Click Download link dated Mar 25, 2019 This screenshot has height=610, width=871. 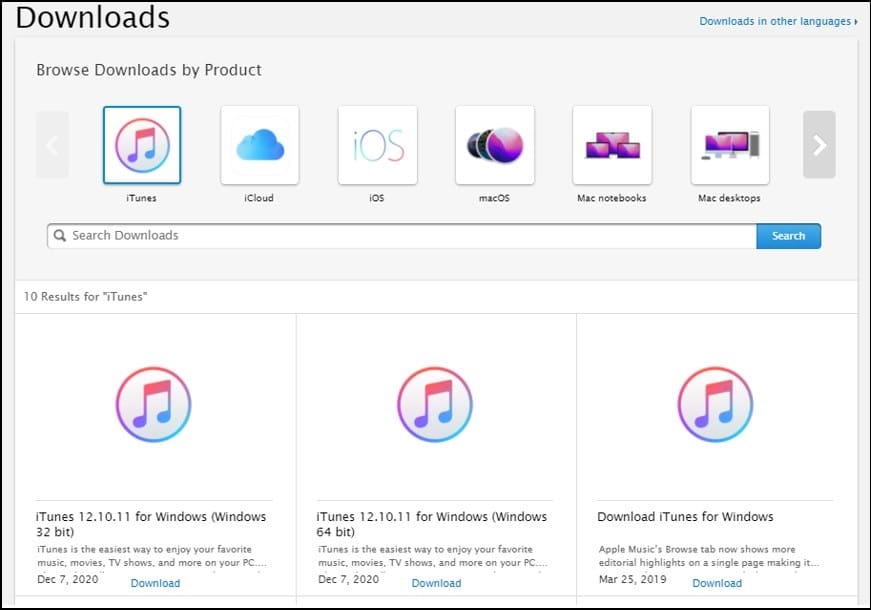tap(717, 583)
